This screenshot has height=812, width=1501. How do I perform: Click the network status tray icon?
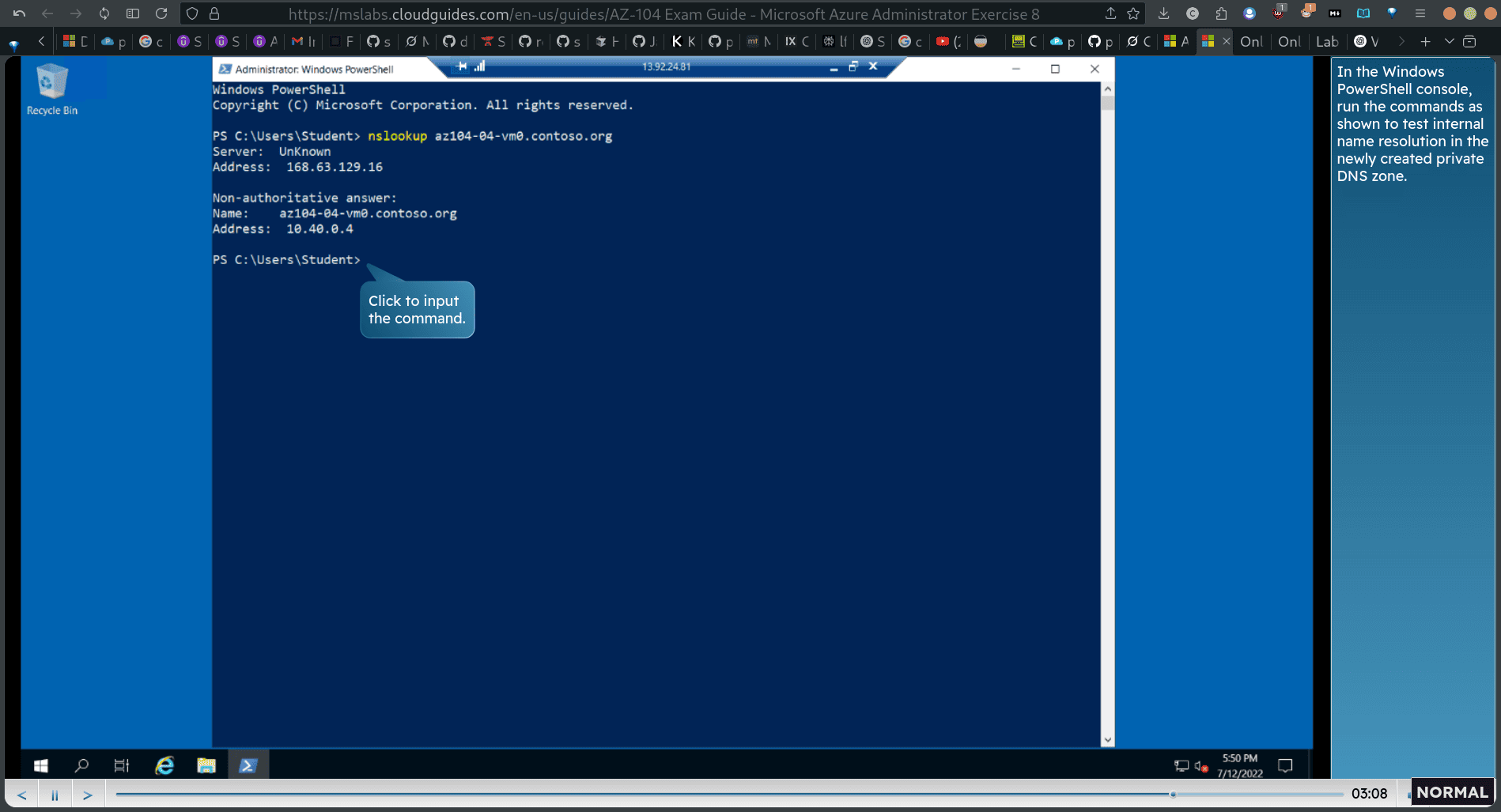tap(1182, 765)
